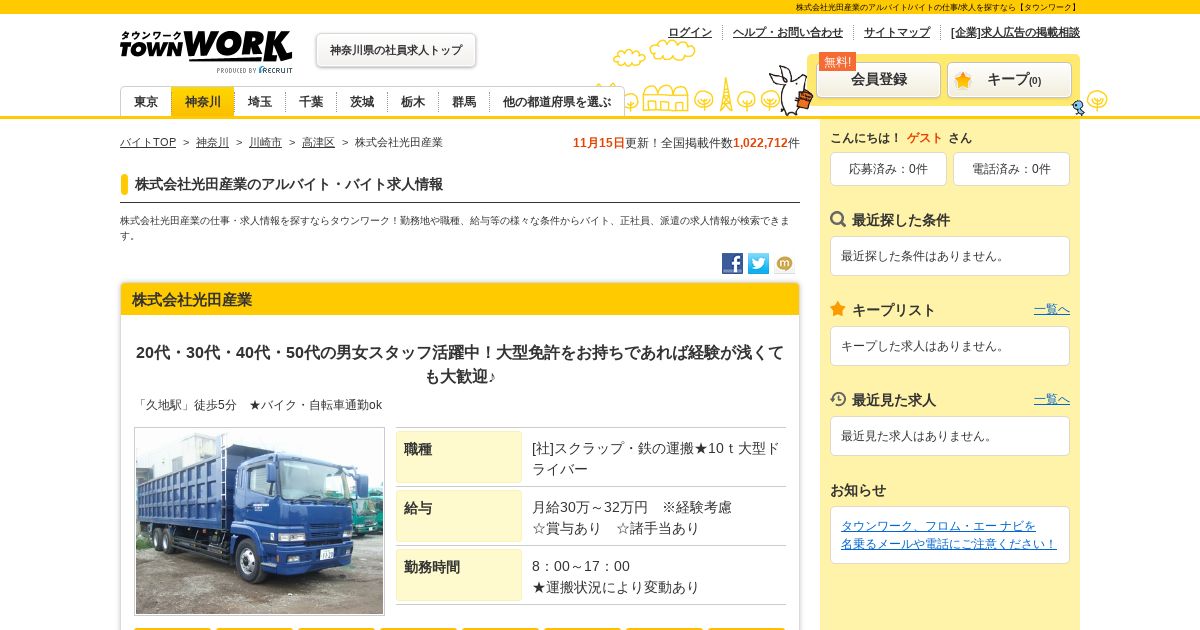The image size is (1200, 630).
Task: Select 神奈川 region tab
Action: (x=203, y=102)
